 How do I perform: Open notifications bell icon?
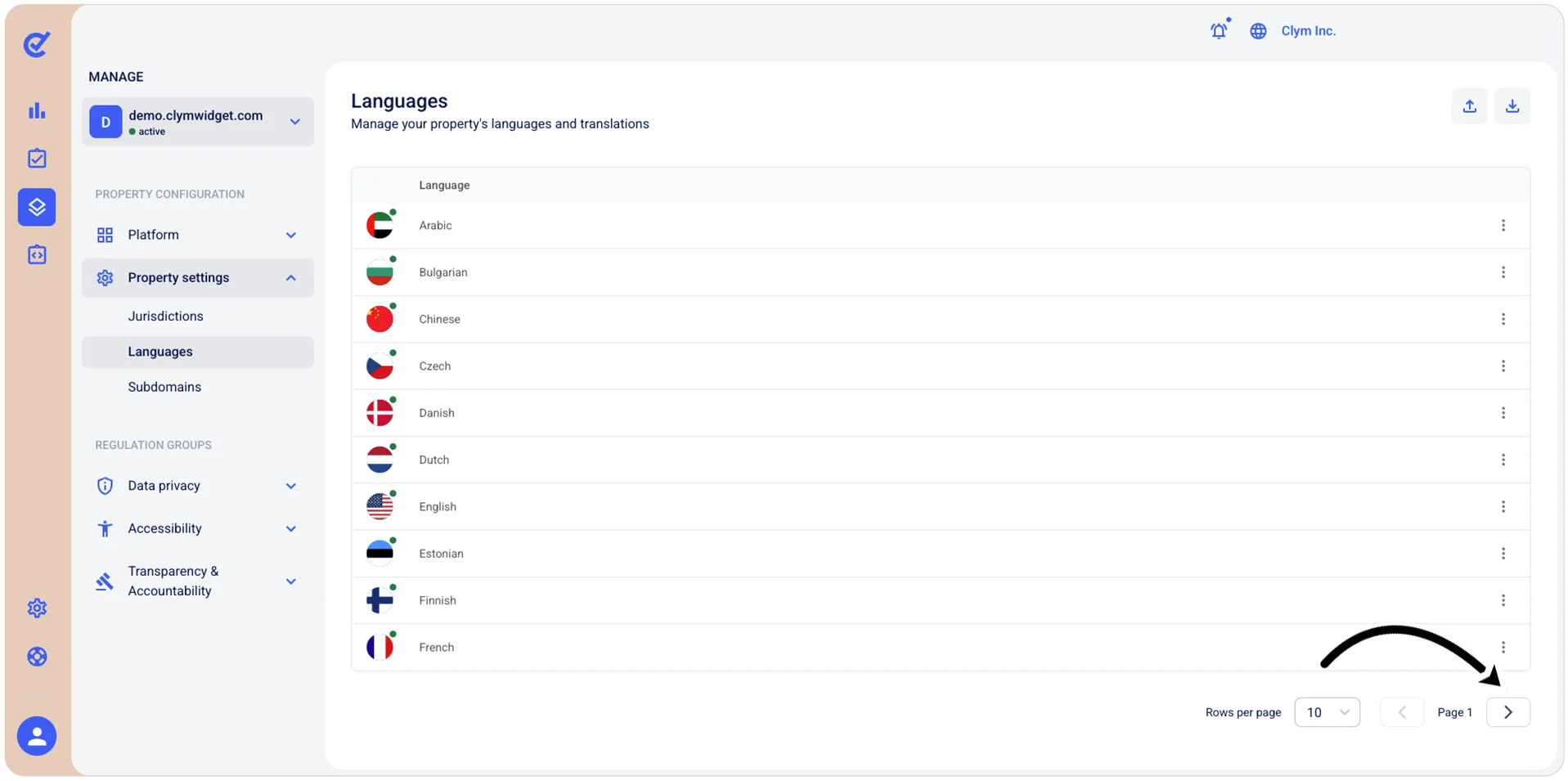click(x=1219, y=31)
